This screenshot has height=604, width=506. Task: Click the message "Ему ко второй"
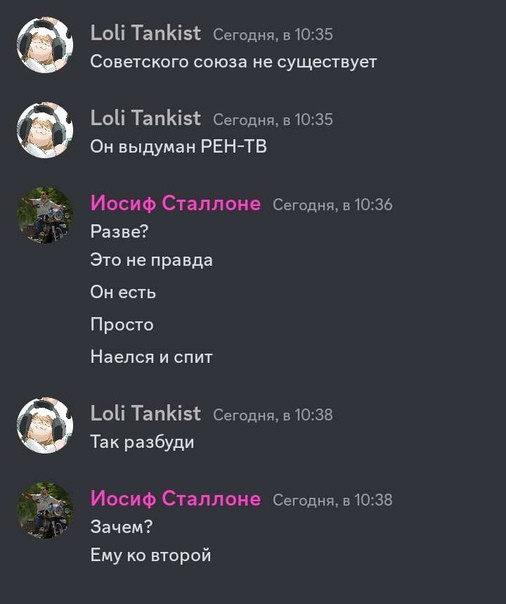pyautogui.click(x=151, y=555)
